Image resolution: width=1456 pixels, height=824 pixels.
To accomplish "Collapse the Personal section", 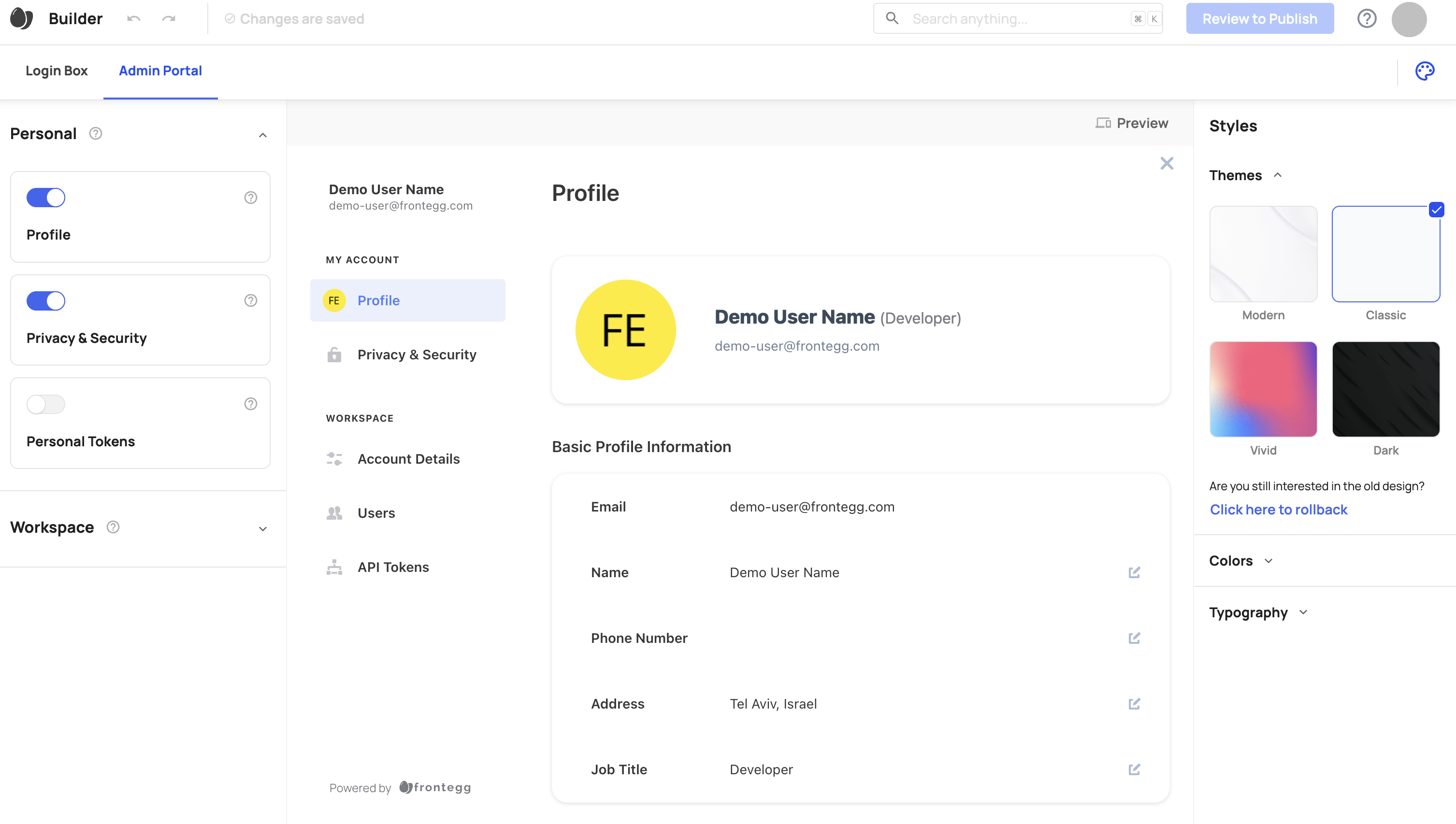I will 262,133.
